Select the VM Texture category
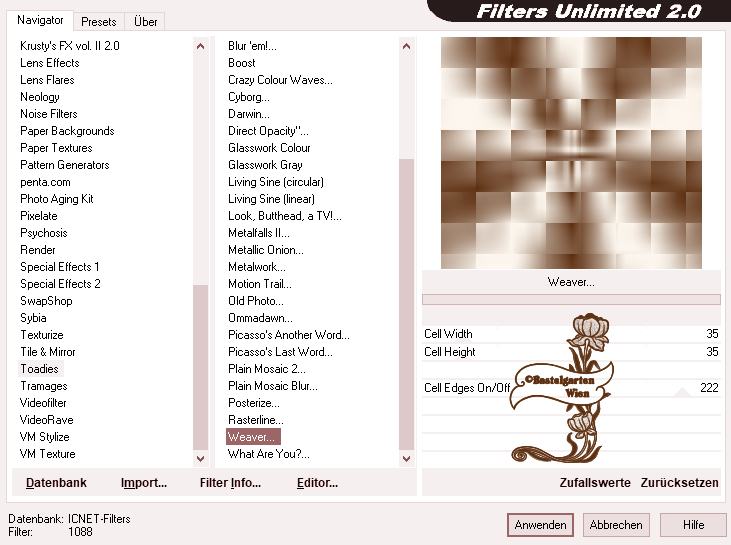Image resolution: width=731 pixels, height=545 pixels. (48, 454)
